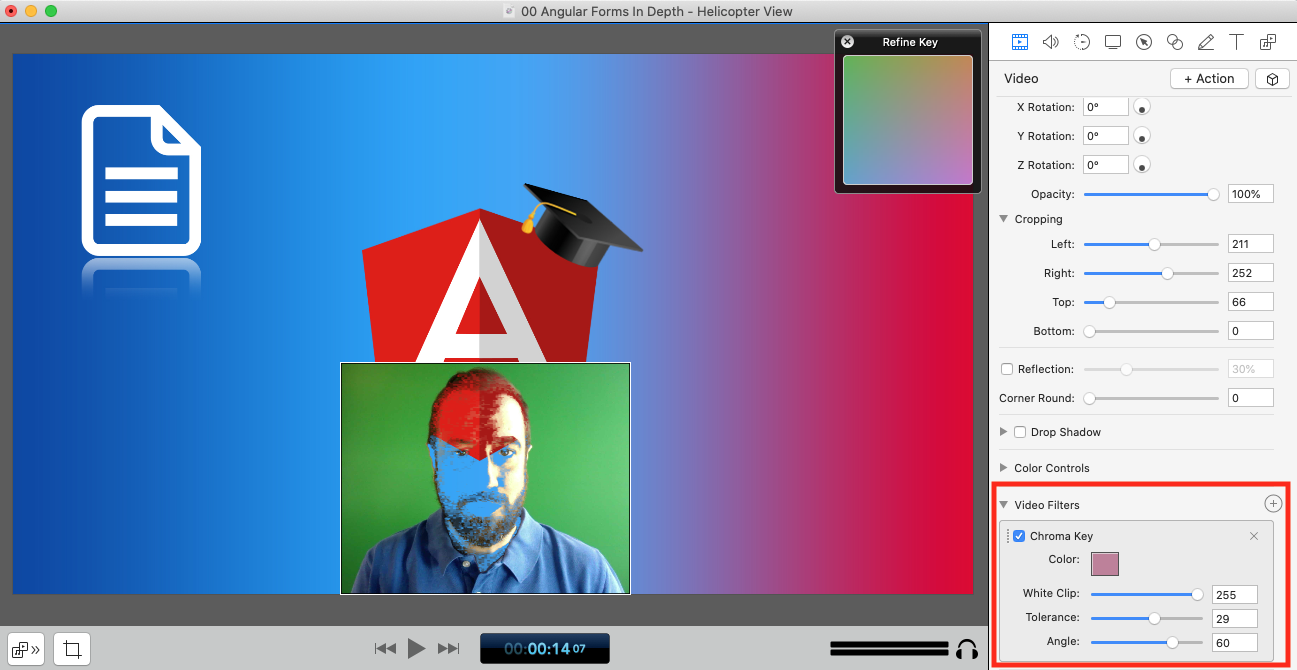Open the Video properties tab
The image size is (1297, 670).
tap(1019, 42)
